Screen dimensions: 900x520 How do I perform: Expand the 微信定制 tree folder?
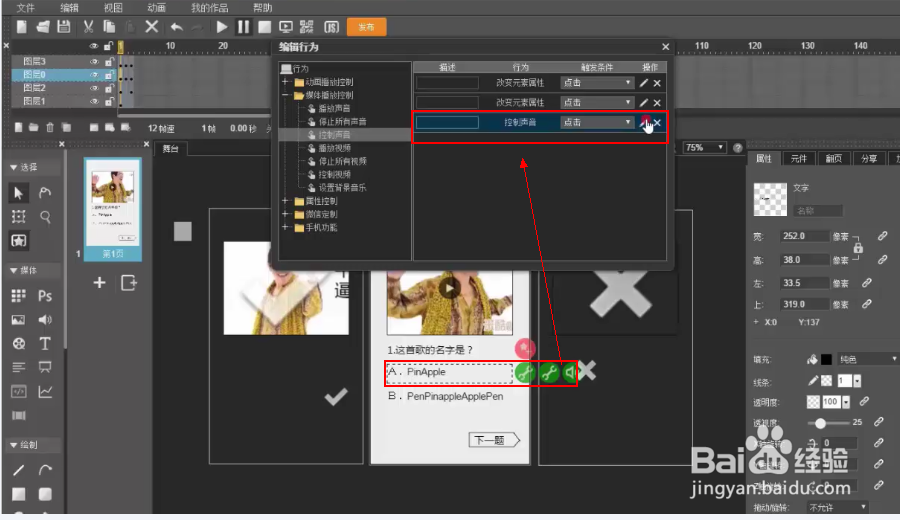pos(285,214)
